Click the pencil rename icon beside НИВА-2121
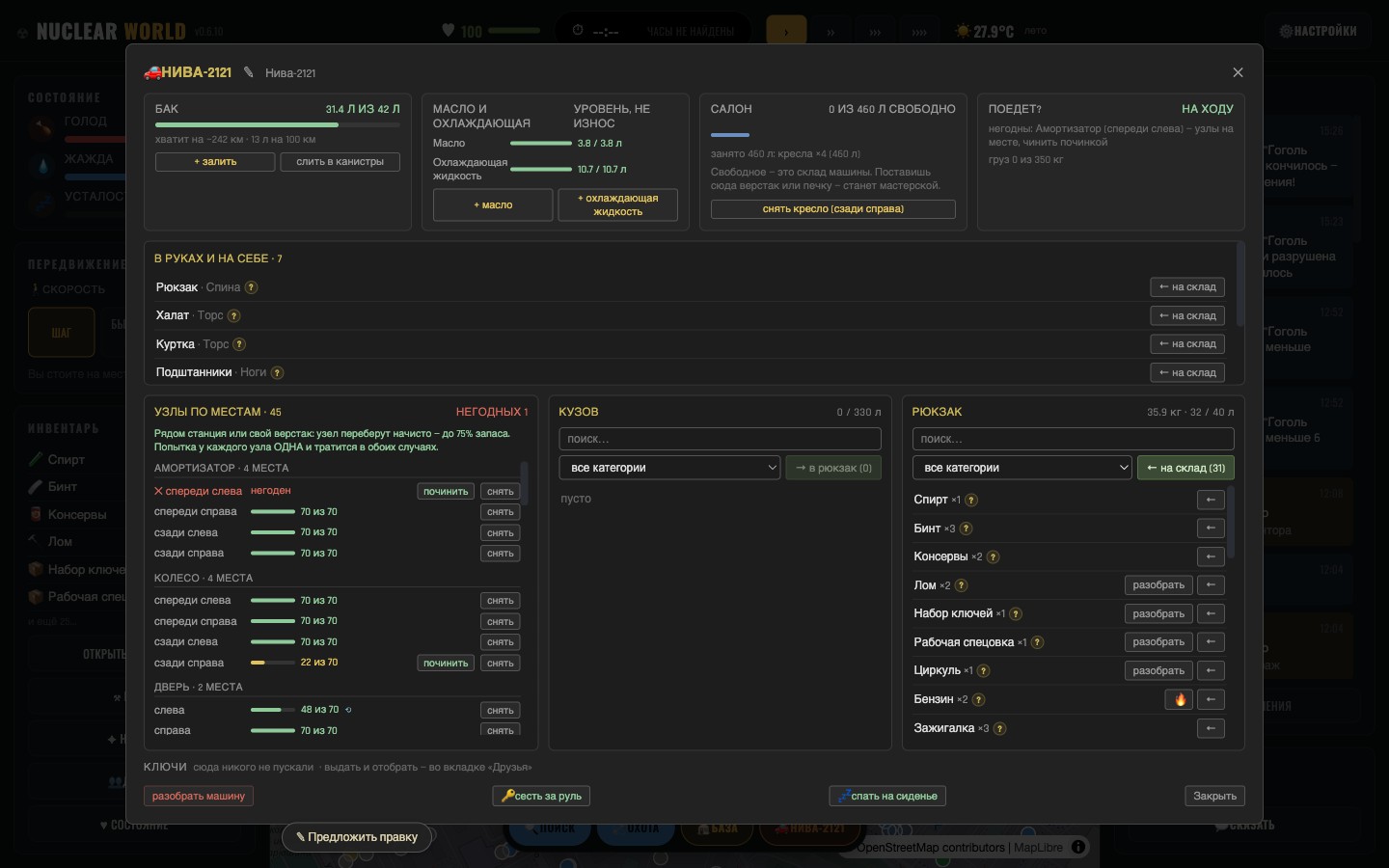 click(x=248, y=72)
